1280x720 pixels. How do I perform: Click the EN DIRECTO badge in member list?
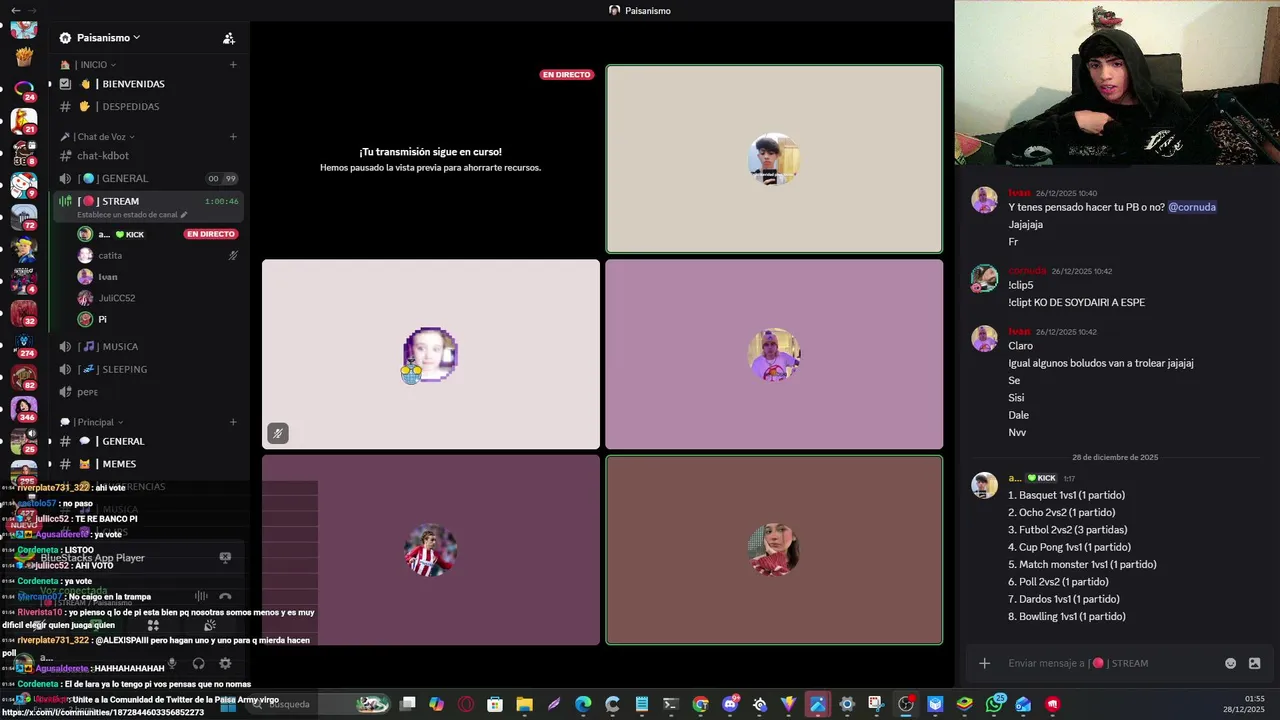(x=210, y=234)
